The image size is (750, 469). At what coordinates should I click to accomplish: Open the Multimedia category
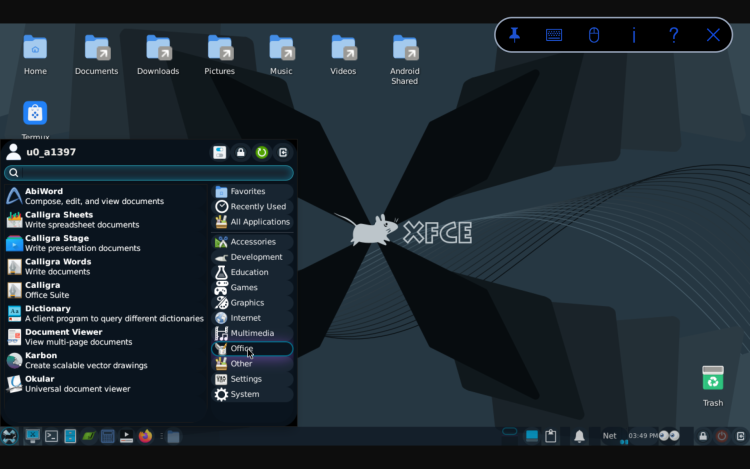(x=252, y=333)
